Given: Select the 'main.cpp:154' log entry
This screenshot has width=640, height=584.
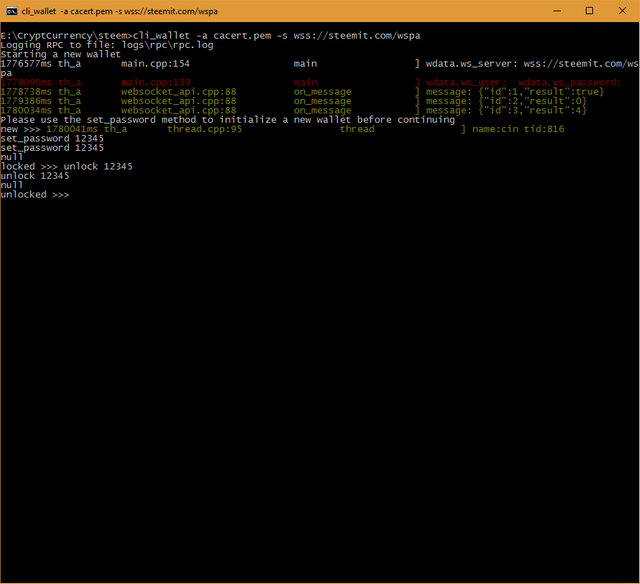Looking at the screenshot, I should point(155,64).
